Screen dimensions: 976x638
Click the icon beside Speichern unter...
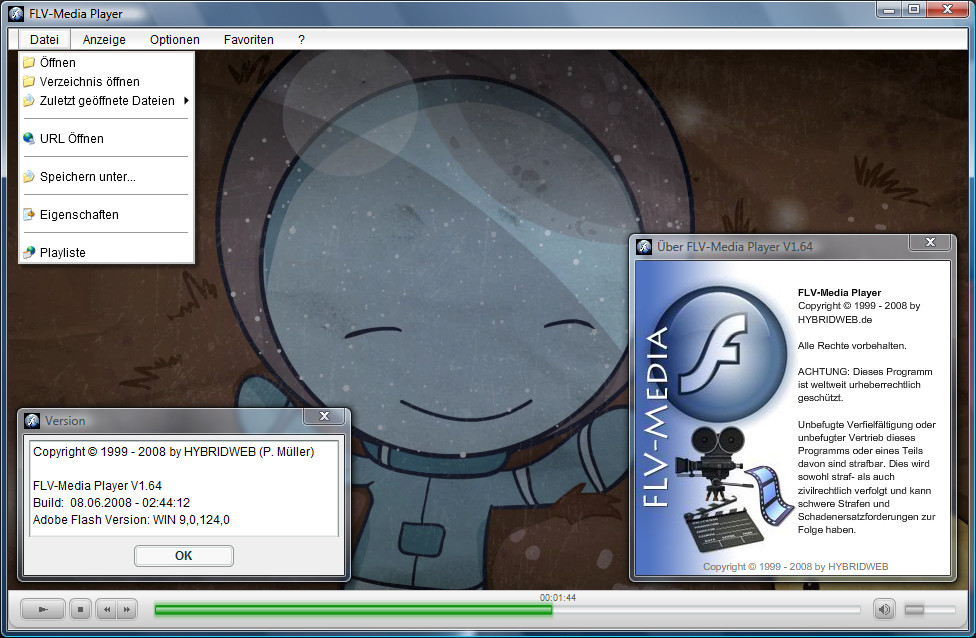[x=29, y=177]
